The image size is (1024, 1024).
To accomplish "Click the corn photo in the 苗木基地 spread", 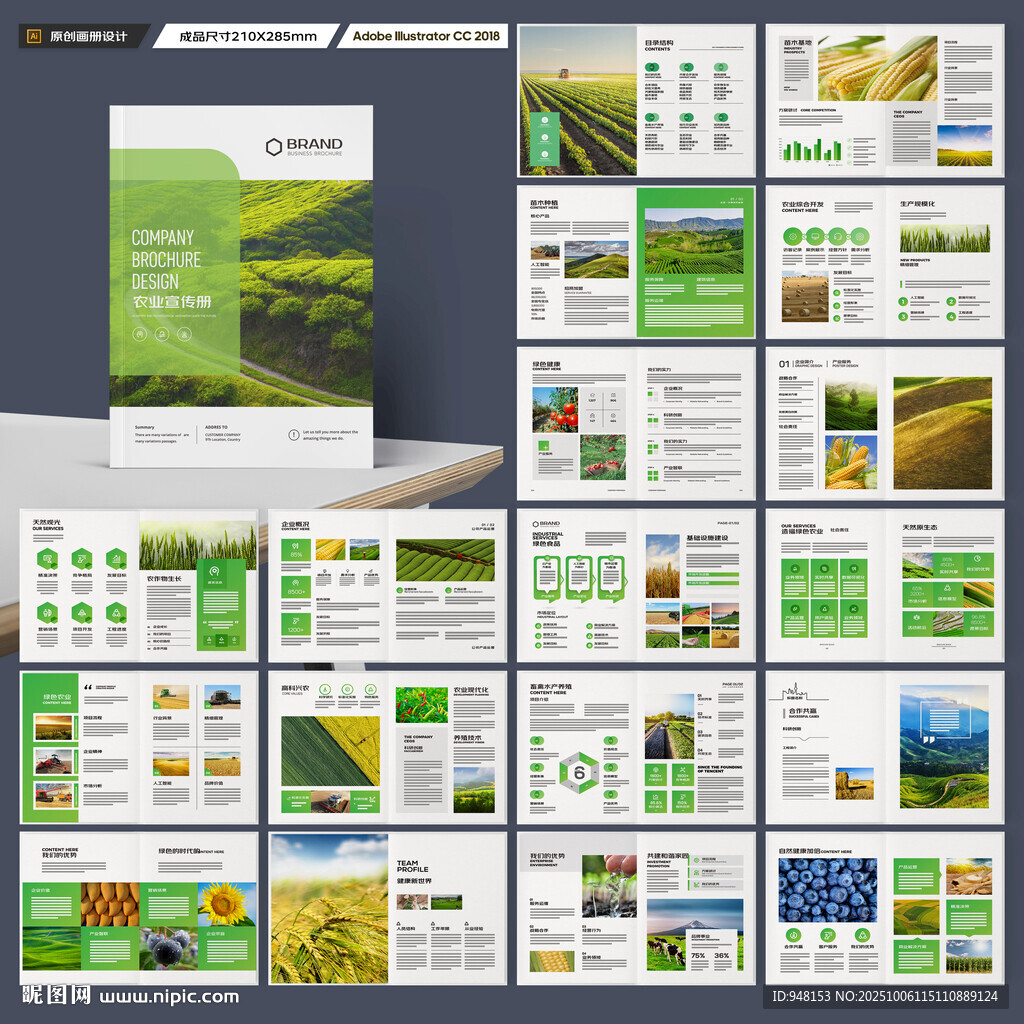I will pos(878,68).
